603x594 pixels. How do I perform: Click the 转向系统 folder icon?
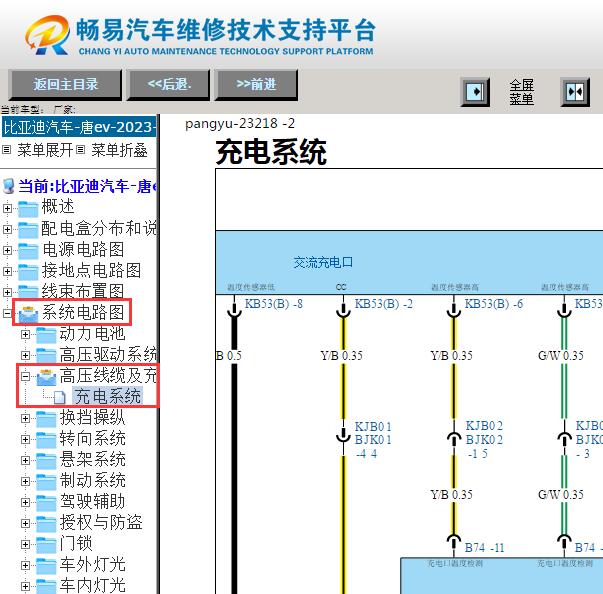[x=46, y=440]
